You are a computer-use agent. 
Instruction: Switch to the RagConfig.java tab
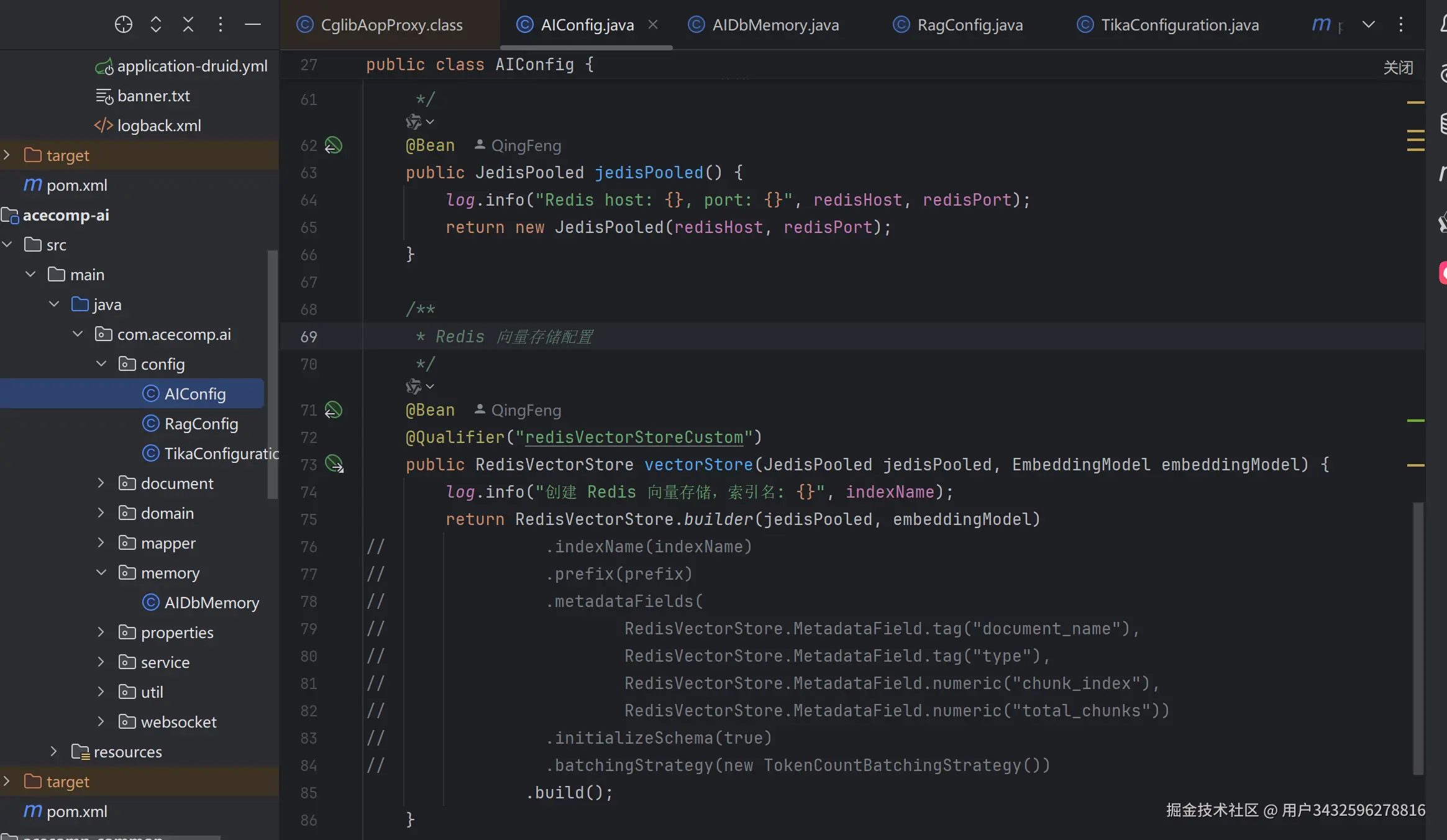pos(969,25)
